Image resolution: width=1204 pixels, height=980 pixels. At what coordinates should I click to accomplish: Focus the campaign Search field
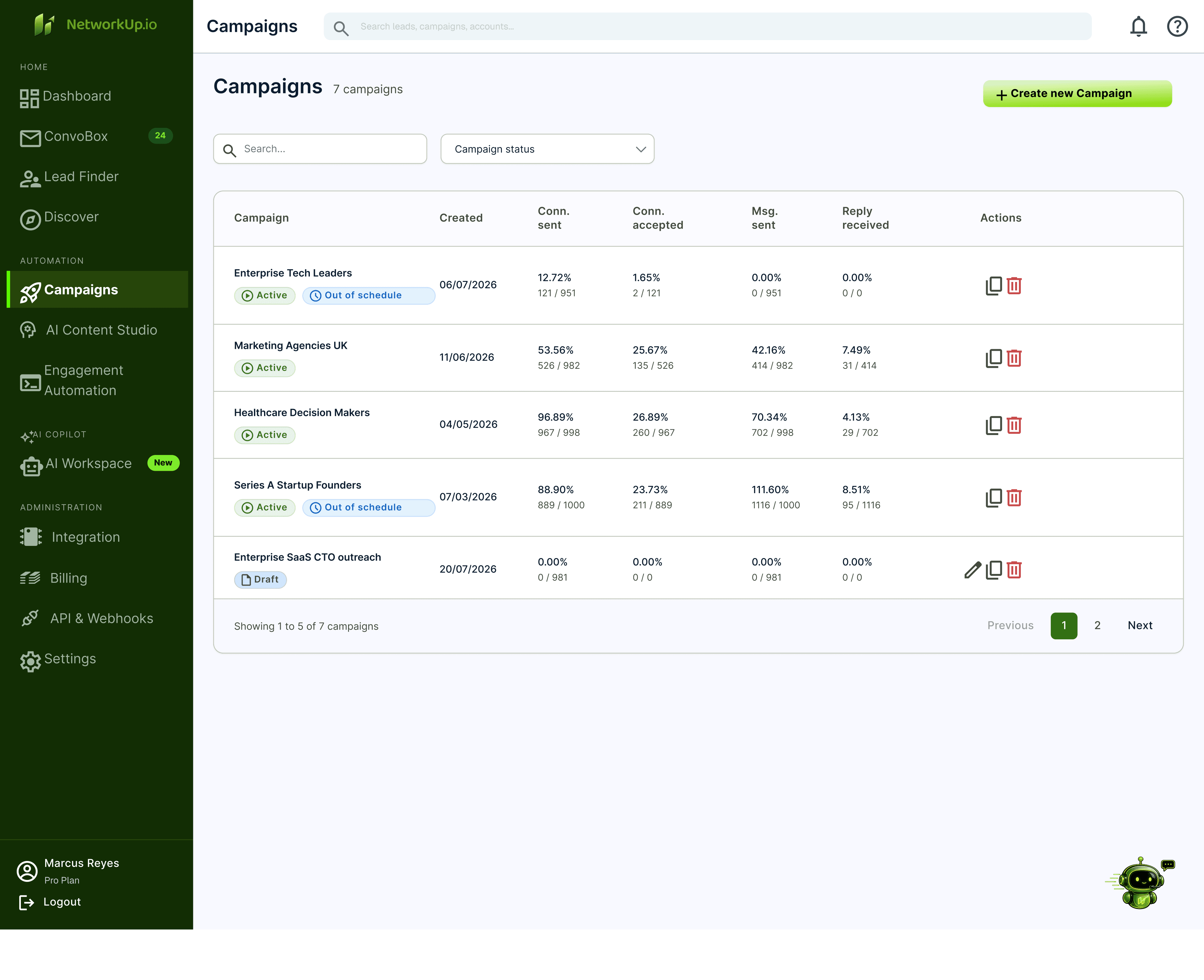(x=320, y=149)
